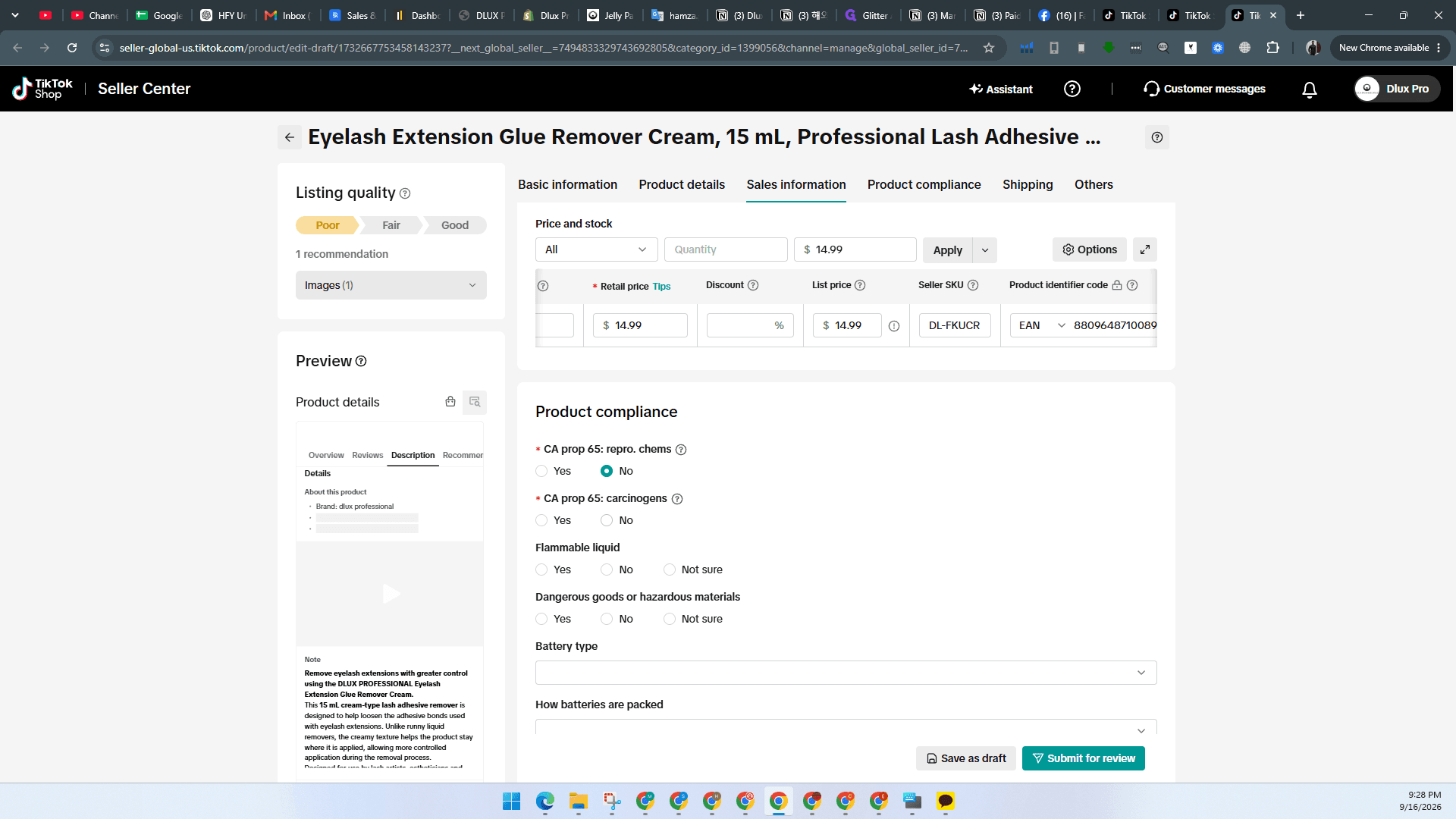Click the CA prop 65 carcinogens help icon
This screenshot has height=819, width=1456.
tap(677, 499)
